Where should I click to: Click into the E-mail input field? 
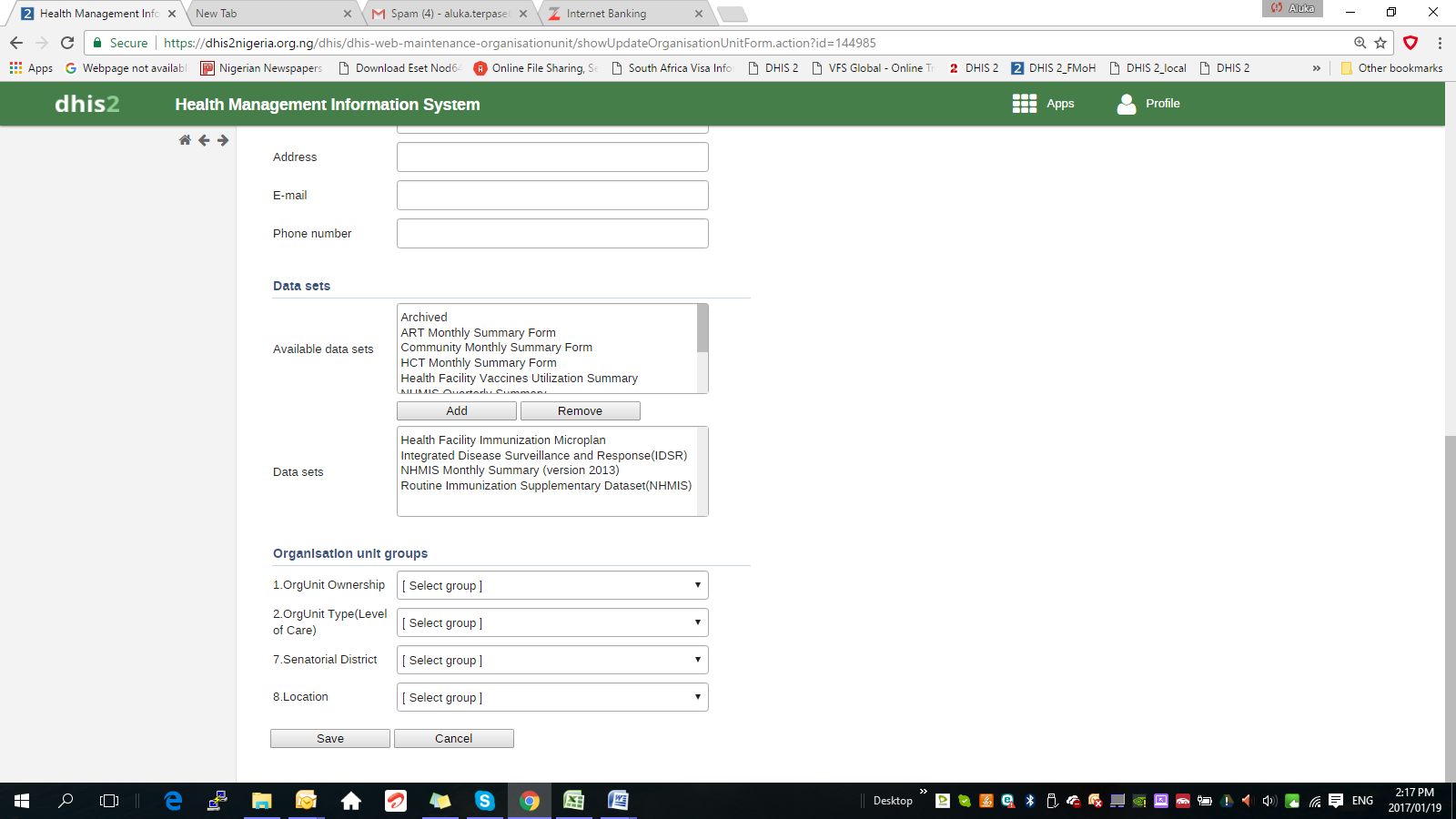pos(552,196)
